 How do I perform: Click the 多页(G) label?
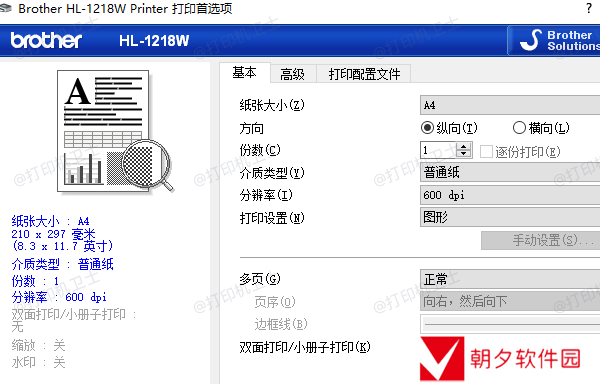tap(260, 279)
